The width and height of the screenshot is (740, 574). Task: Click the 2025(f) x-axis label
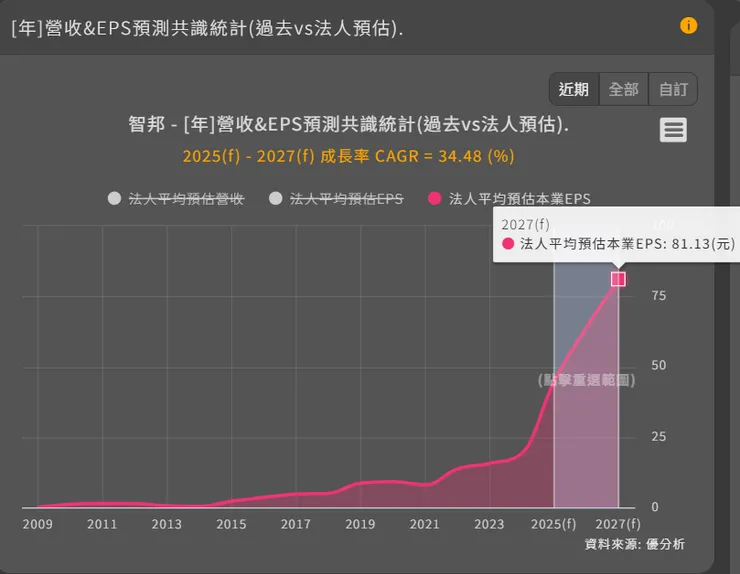pos(554,524)
